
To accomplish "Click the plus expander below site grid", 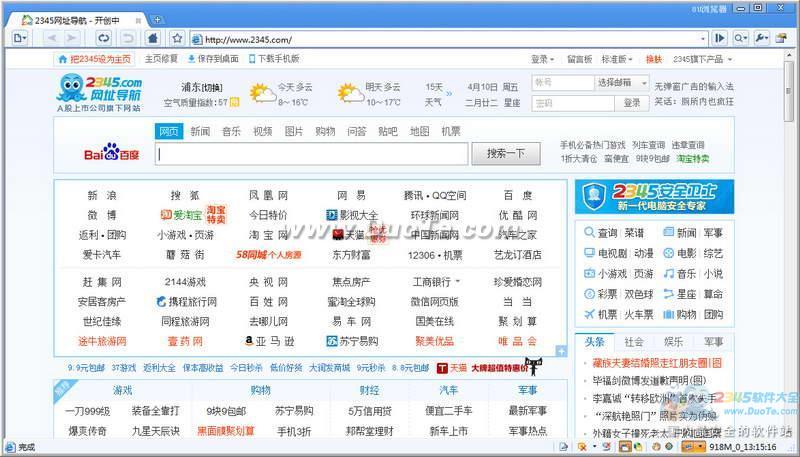I will click(x=561, y=351).
